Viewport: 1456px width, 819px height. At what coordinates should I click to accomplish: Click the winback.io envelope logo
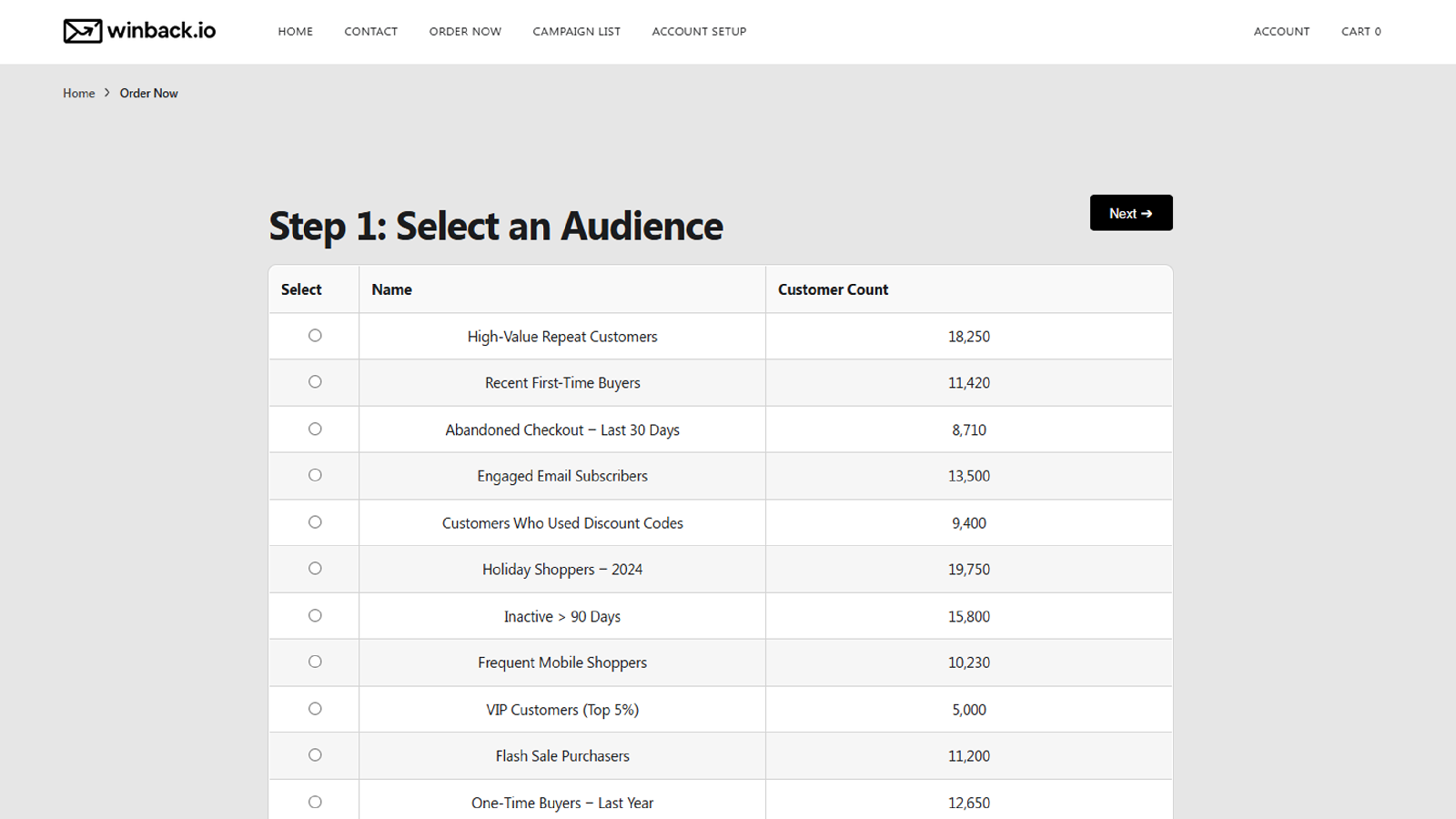pos(81,30)
